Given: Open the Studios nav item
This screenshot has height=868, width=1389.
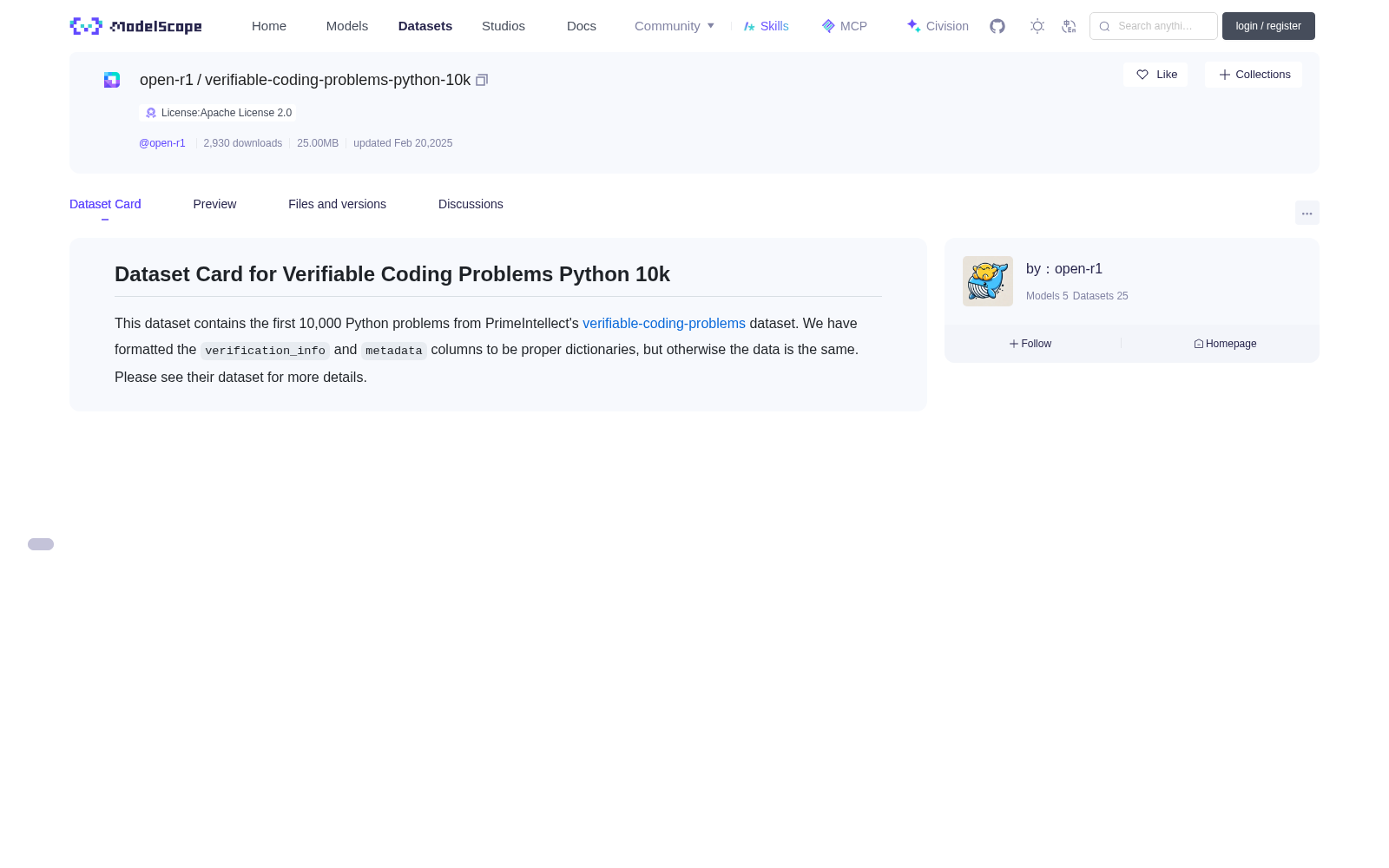Looking at the screenshot, I should [504, 26].
